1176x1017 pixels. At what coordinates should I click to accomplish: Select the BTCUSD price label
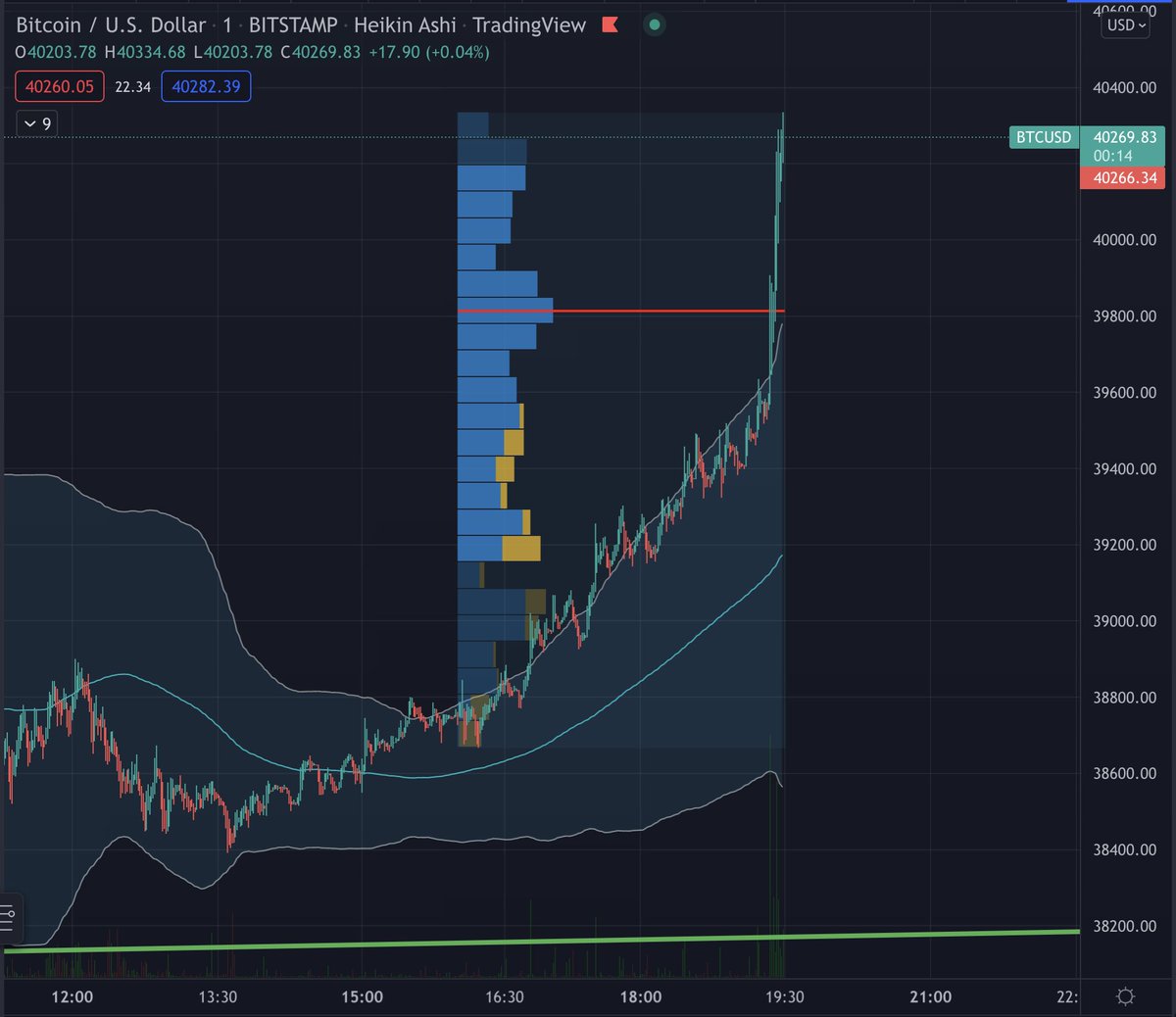click(x=1044, y=137)
